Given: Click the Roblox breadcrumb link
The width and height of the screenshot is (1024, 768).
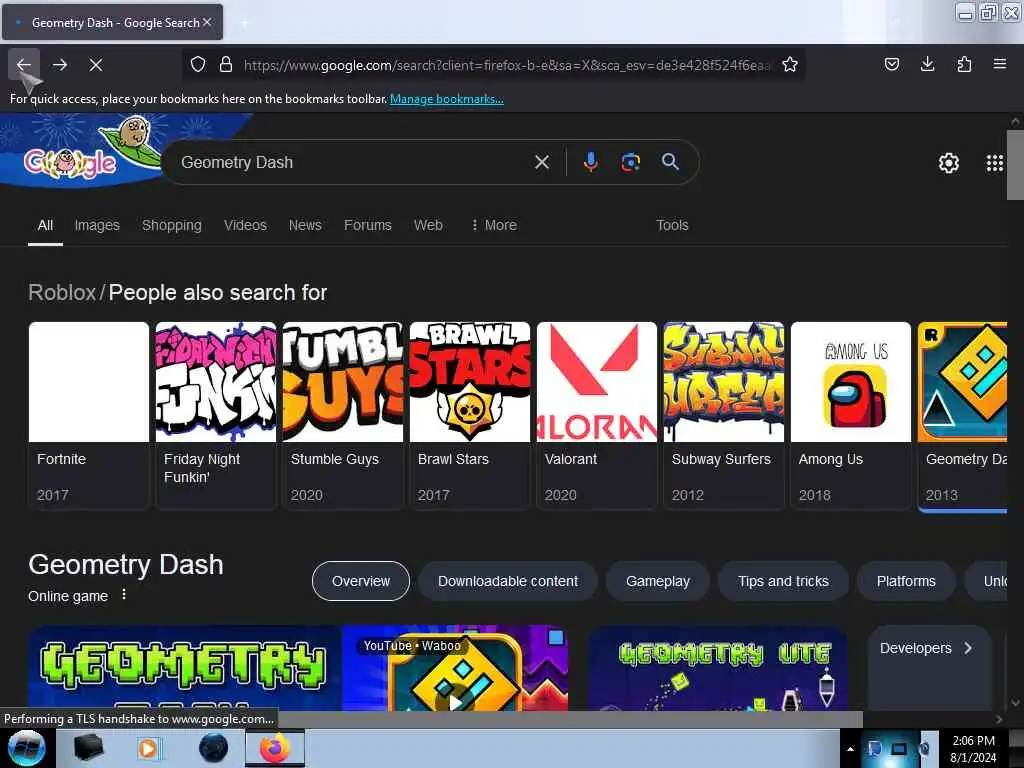Looking at the screenshot, I should coord(62,293).
